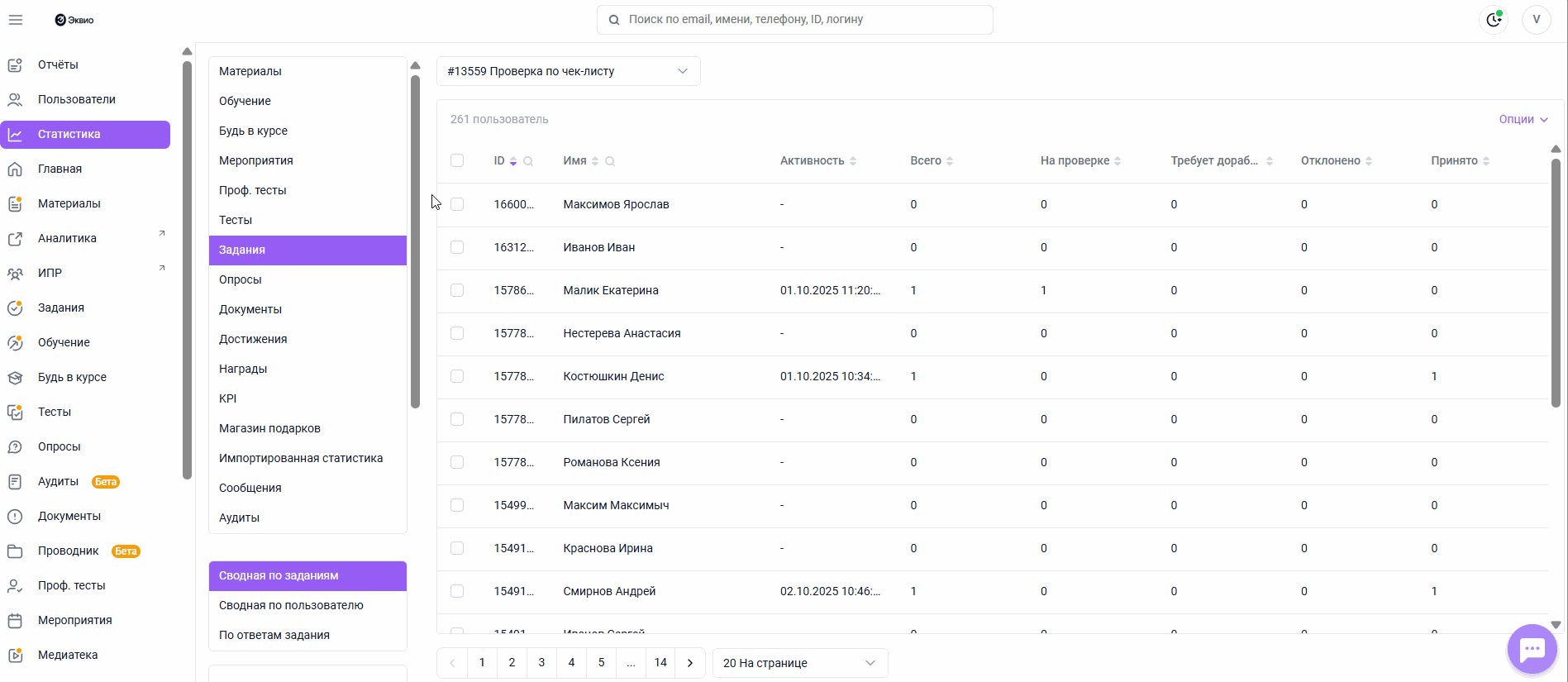The width and height of the screenshot is (1568, 682).
Task: Sort by the Принято column arrows
Action: tap(1486, 161)
